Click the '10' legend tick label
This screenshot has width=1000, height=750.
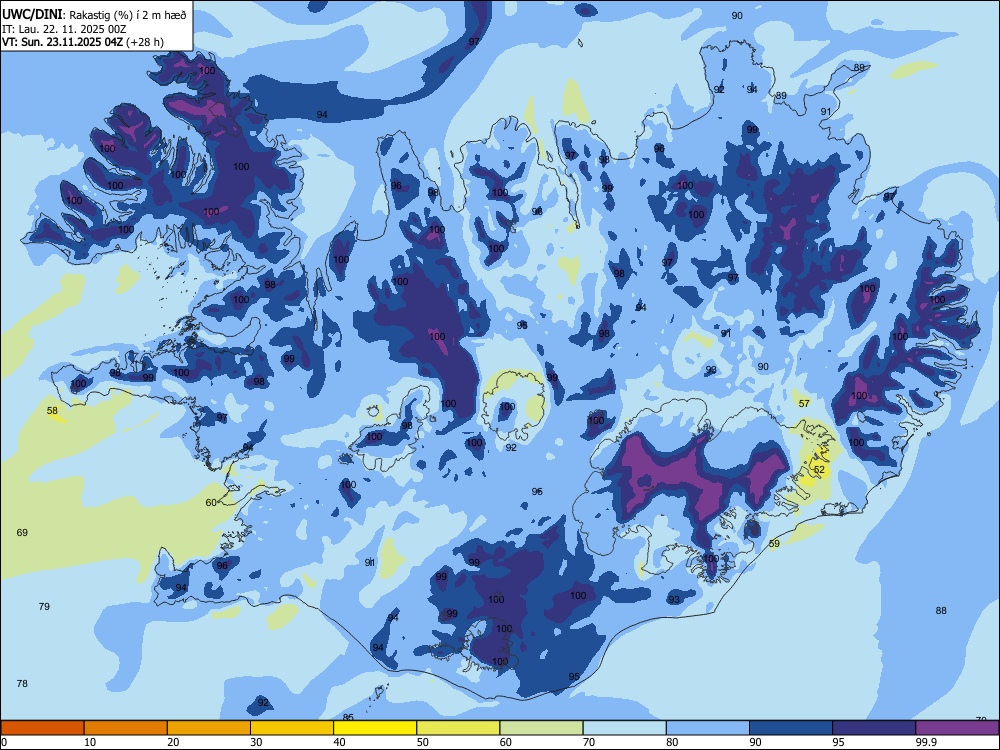(x=90, y=742)
